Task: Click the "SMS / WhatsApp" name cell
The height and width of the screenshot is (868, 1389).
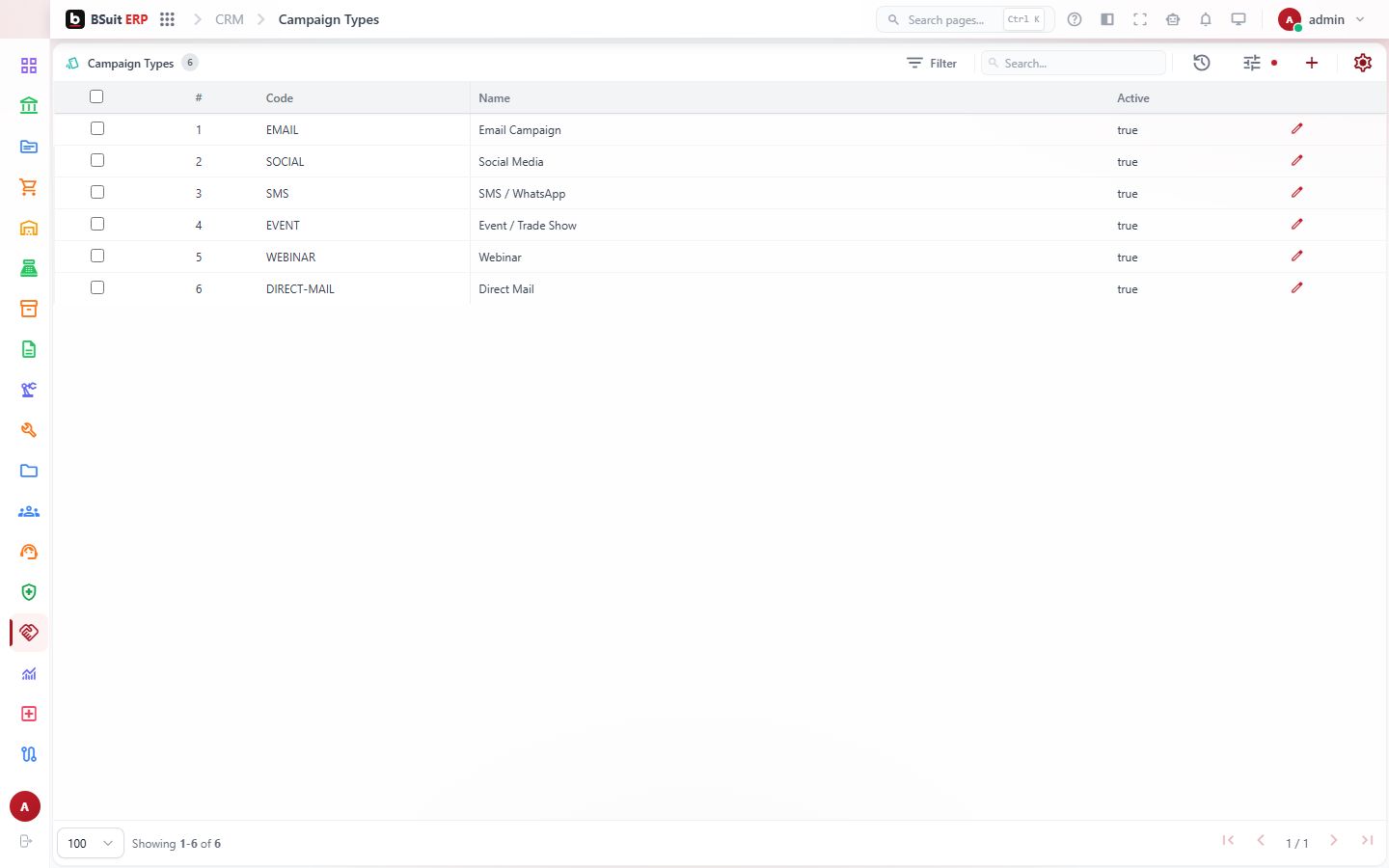Action: point(522,194)
